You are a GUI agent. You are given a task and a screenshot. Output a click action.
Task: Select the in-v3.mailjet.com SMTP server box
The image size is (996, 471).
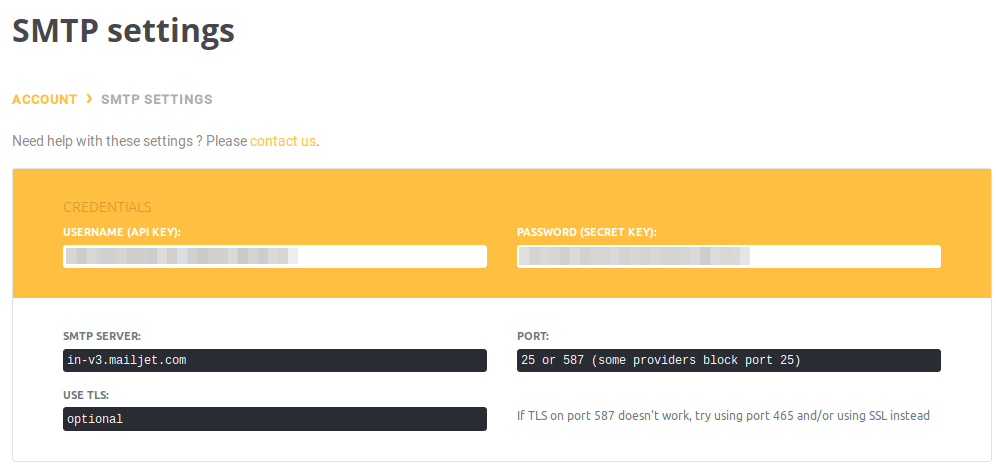(274, 360)
